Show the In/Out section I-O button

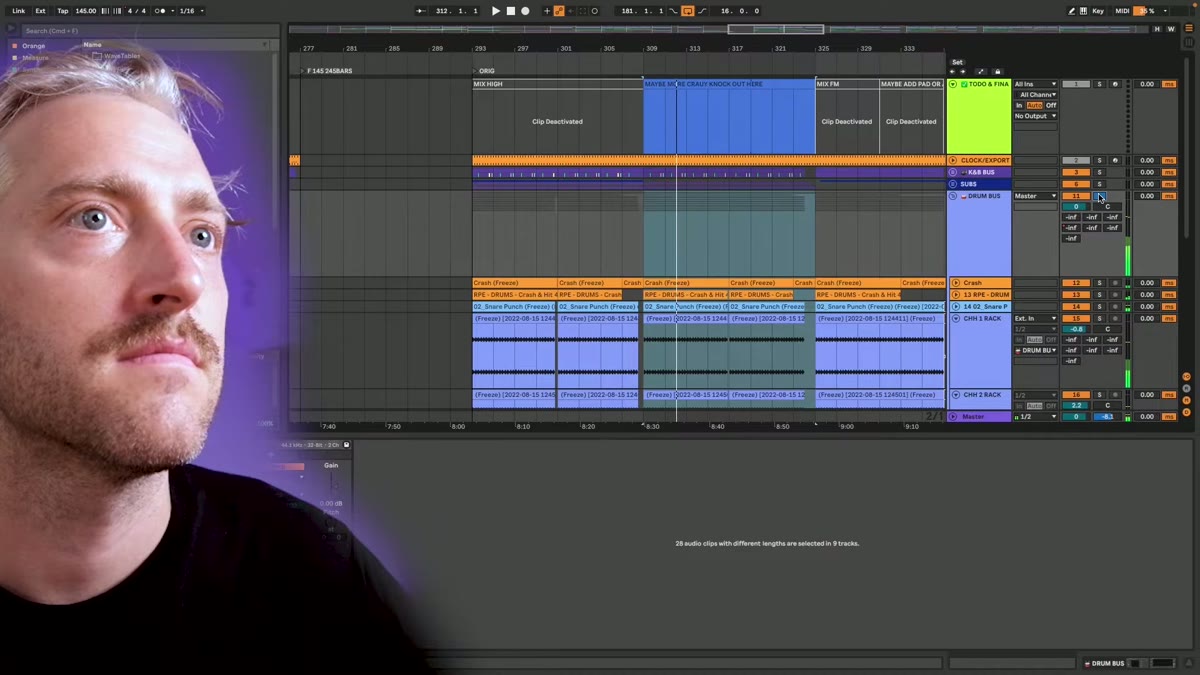tap(1187, 376)
